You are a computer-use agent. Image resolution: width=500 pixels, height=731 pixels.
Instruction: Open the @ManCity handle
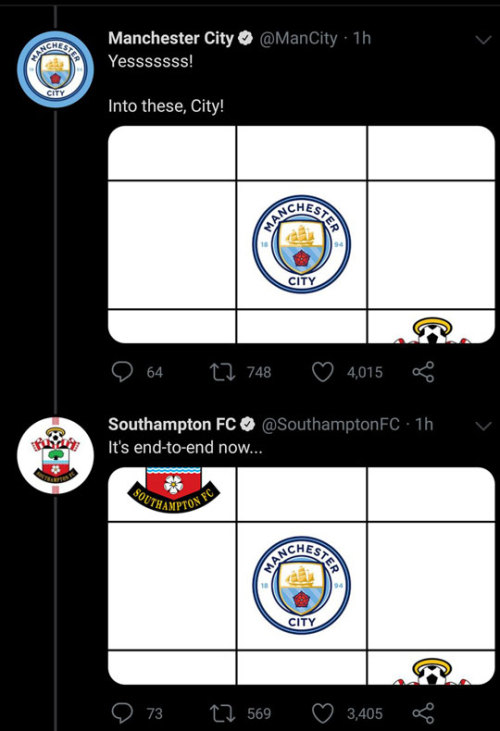point(298,38)
